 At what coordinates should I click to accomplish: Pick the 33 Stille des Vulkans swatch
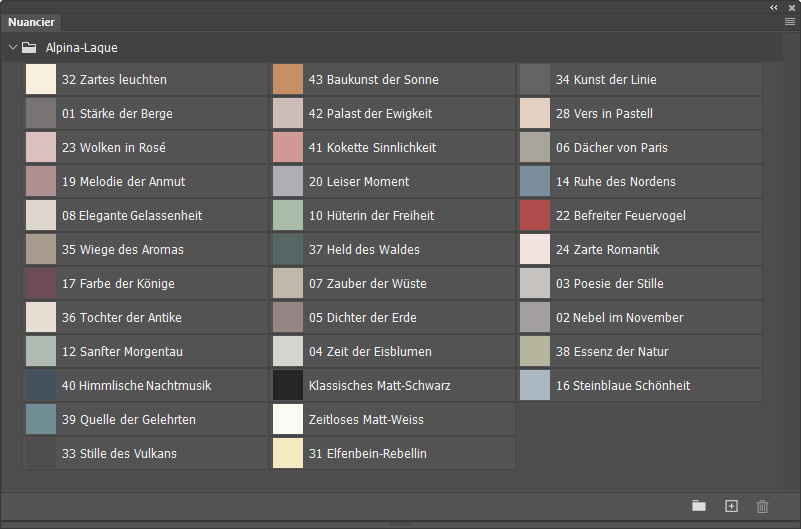coord(41,453)
